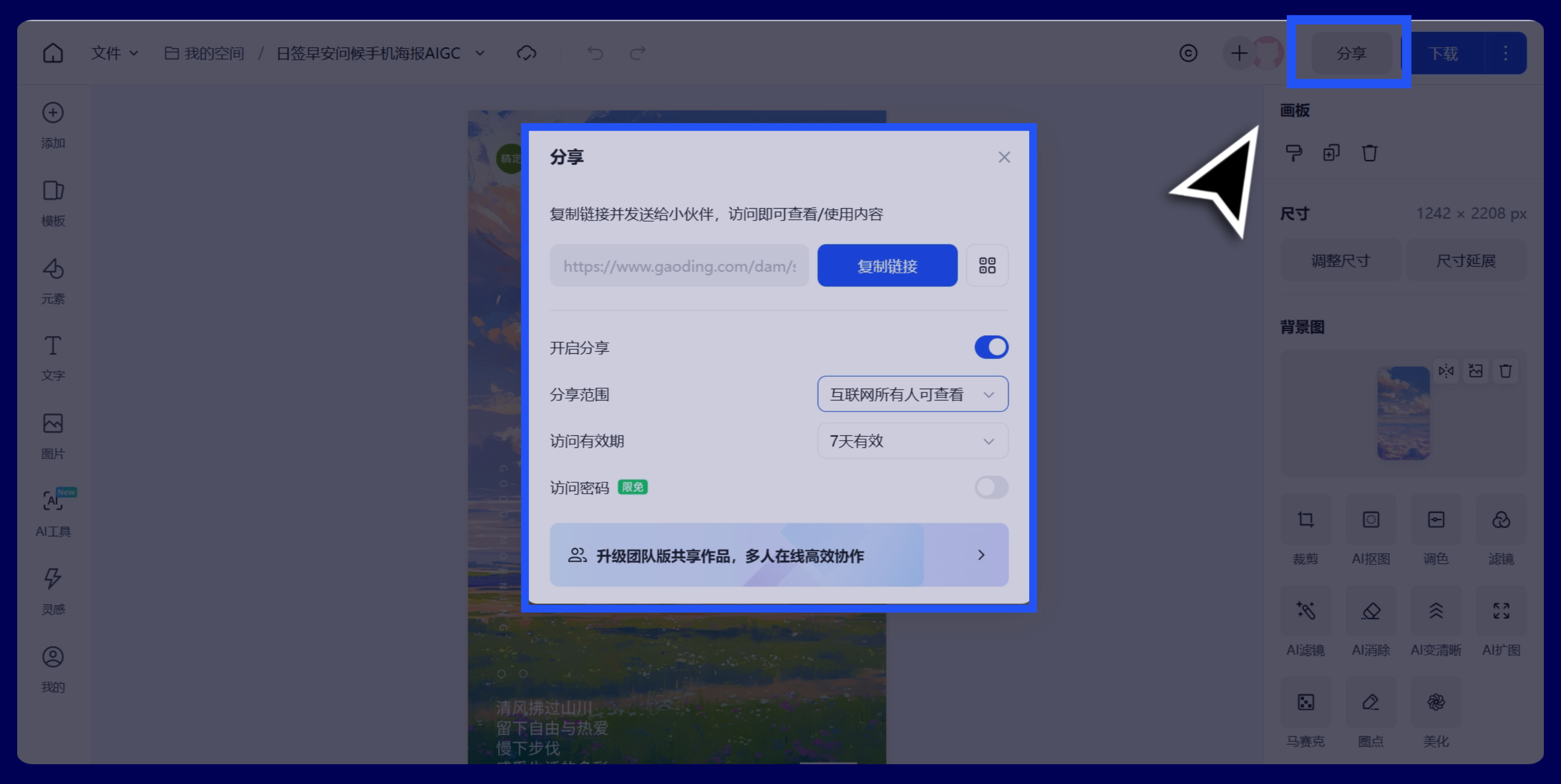1561x784 pixels.
Task: Expand the document title dropdown arrow
Action: point(480,53)
